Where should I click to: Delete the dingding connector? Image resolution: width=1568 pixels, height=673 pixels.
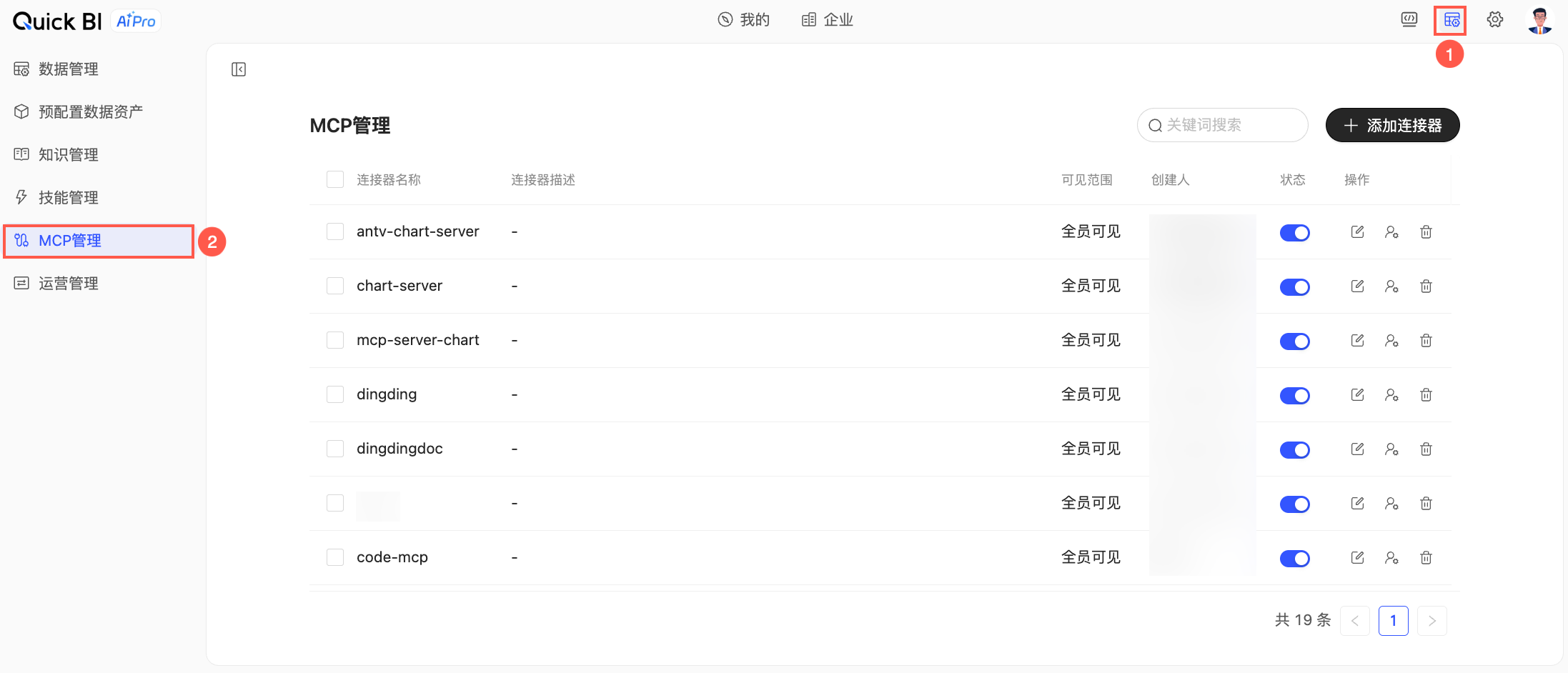(1426, 394)
